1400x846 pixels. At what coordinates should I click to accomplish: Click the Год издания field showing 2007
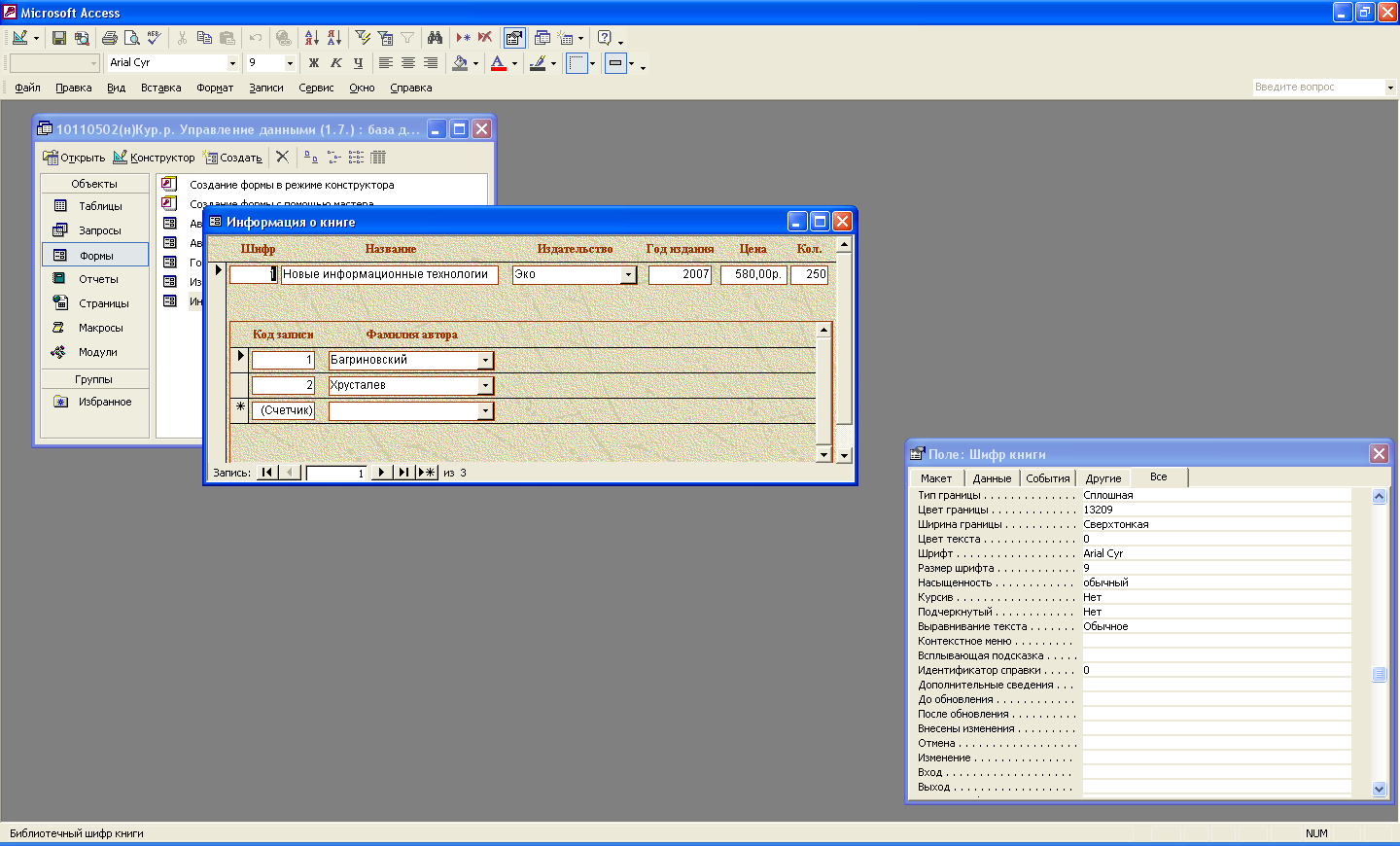680,274
